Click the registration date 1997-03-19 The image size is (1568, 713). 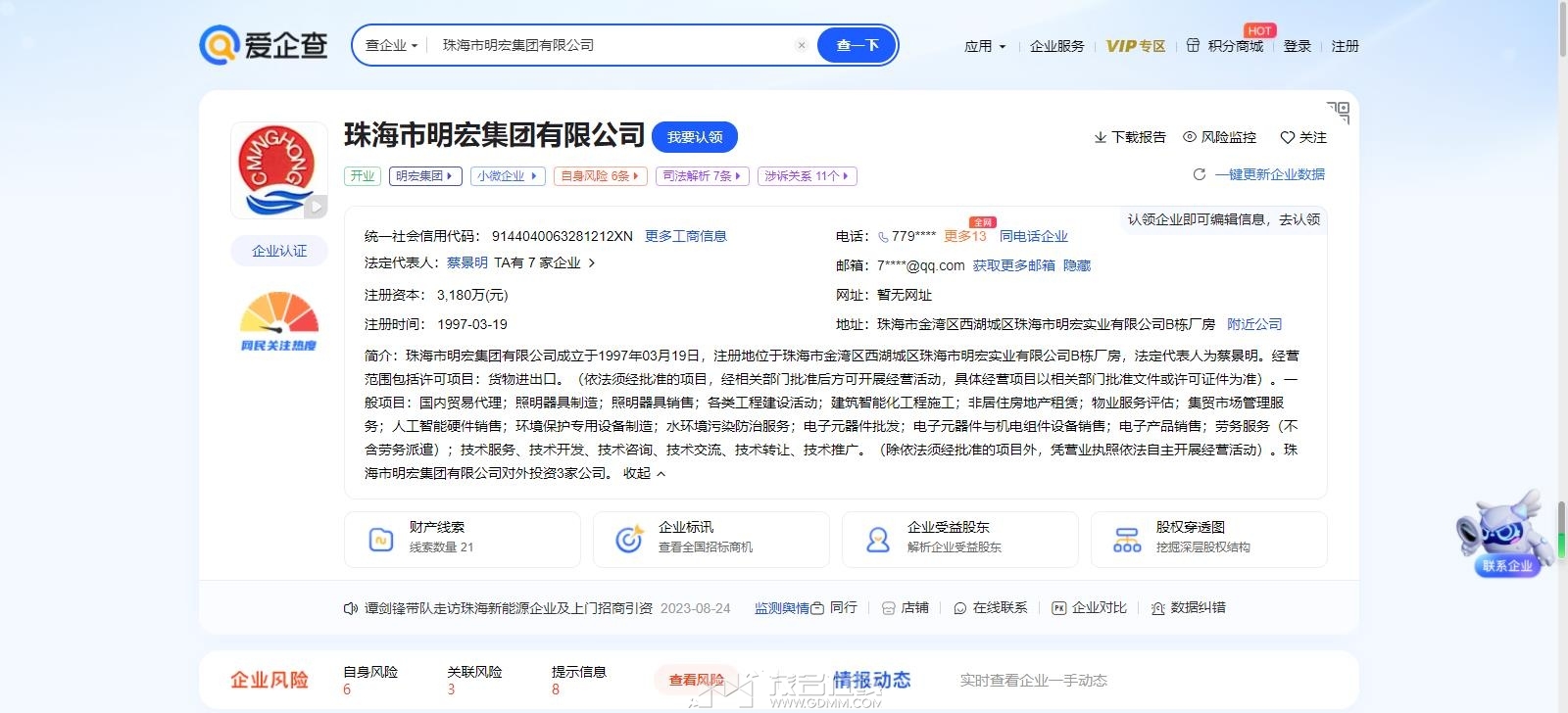[472, 324]
